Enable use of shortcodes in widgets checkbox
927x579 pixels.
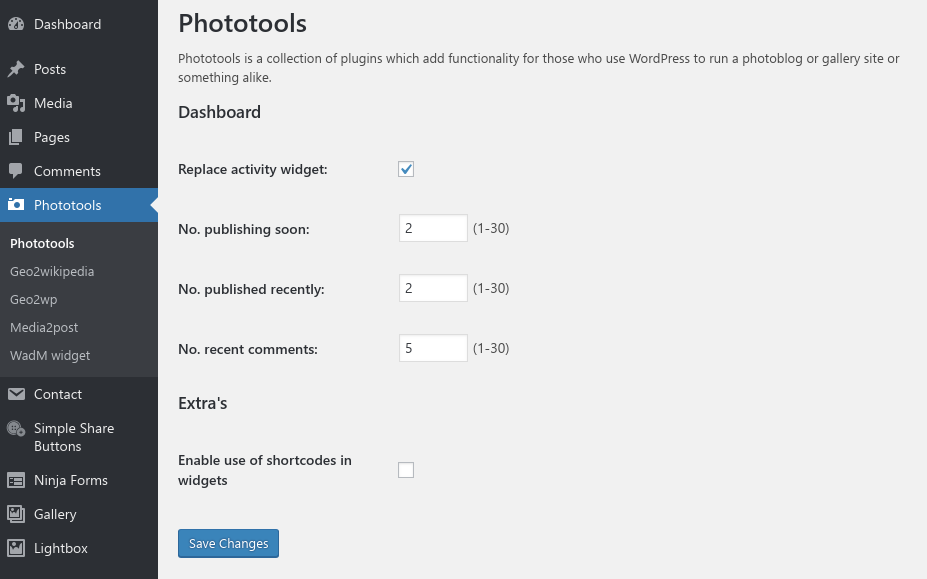pos(406,470)
